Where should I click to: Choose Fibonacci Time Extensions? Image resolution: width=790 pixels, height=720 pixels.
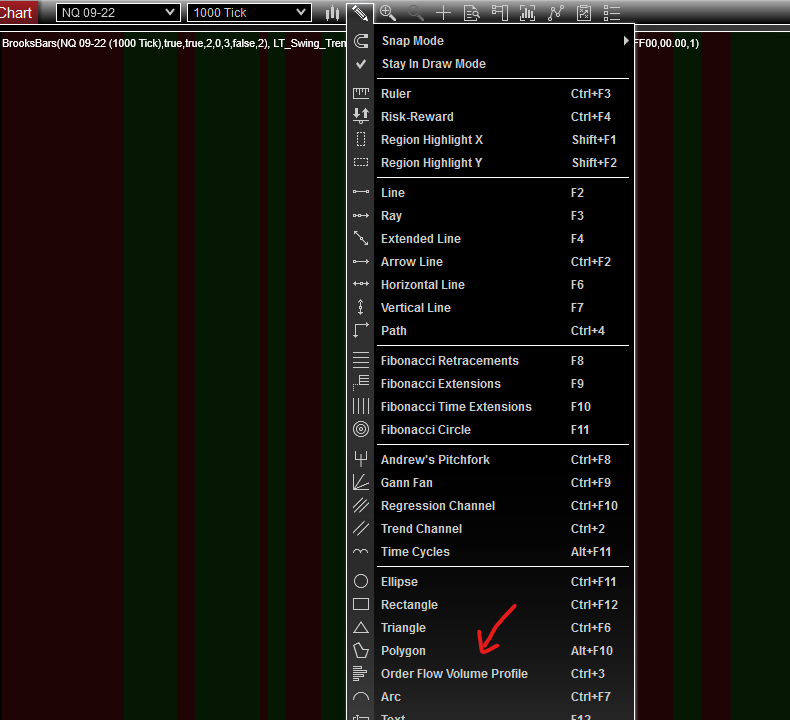pos(490,407)
